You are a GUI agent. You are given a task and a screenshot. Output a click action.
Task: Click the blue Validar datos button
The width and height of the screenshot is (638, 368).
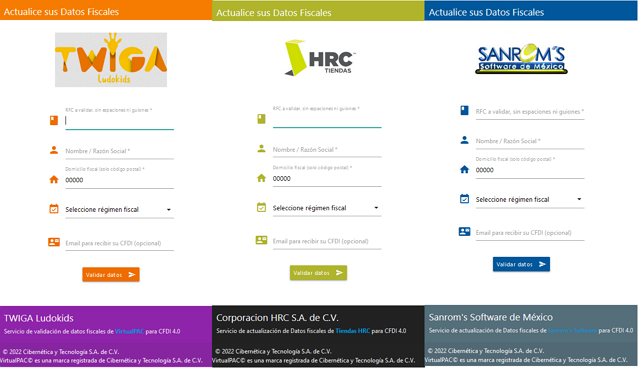521,264
